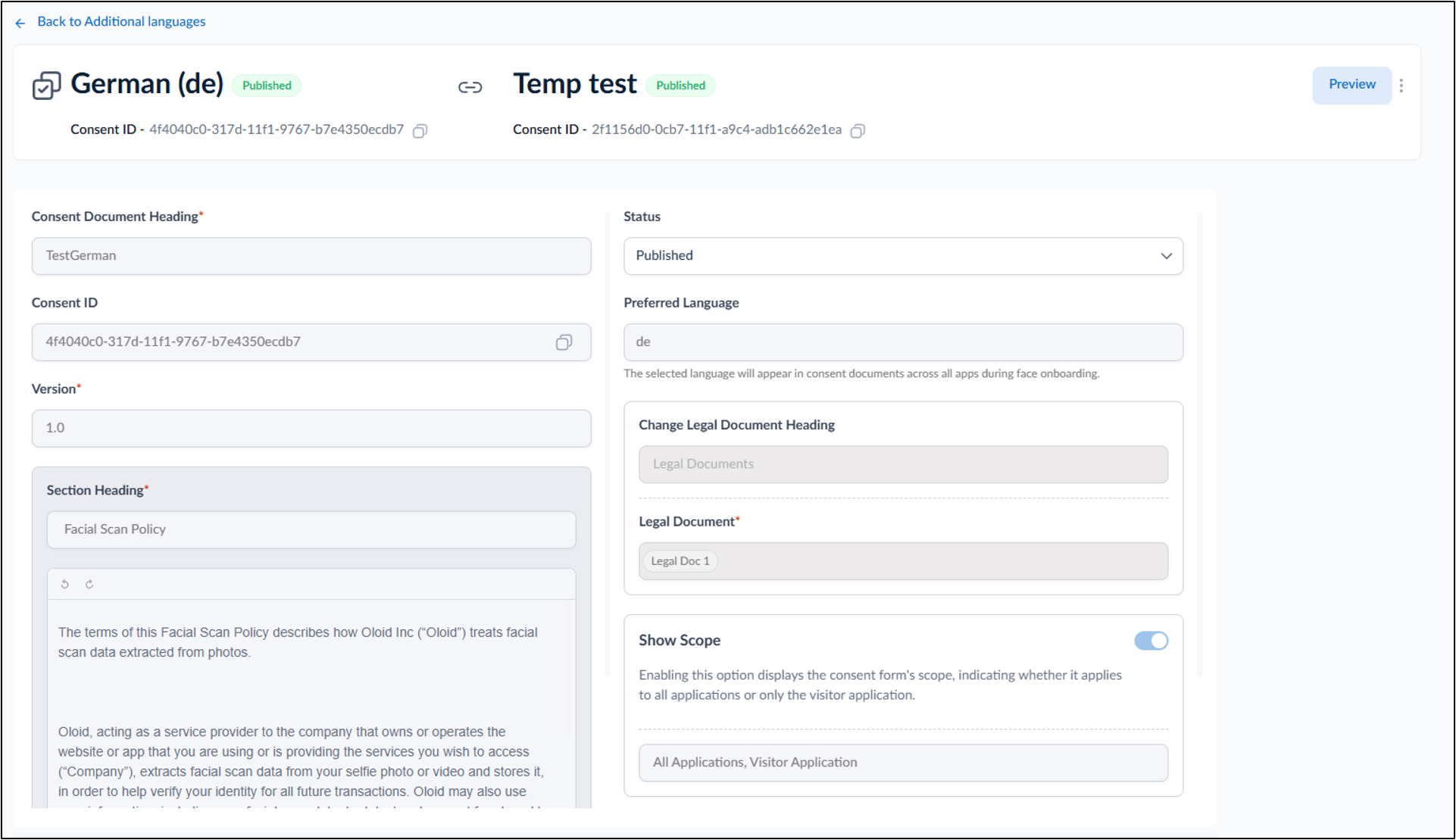Copy the Temp test consent ID
The image size is (1456, 840).
(x=858, y=131)
